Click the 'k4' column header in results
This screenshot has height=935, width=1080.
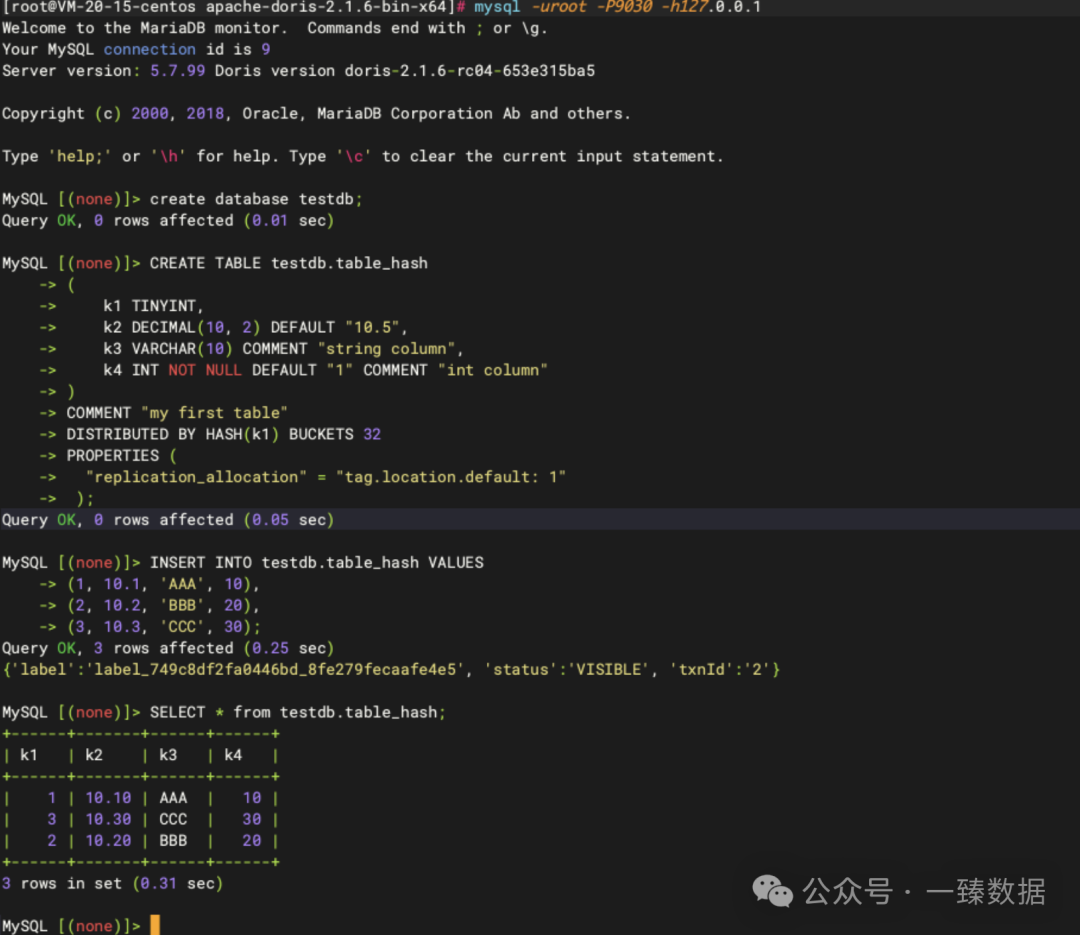[233, 754]
